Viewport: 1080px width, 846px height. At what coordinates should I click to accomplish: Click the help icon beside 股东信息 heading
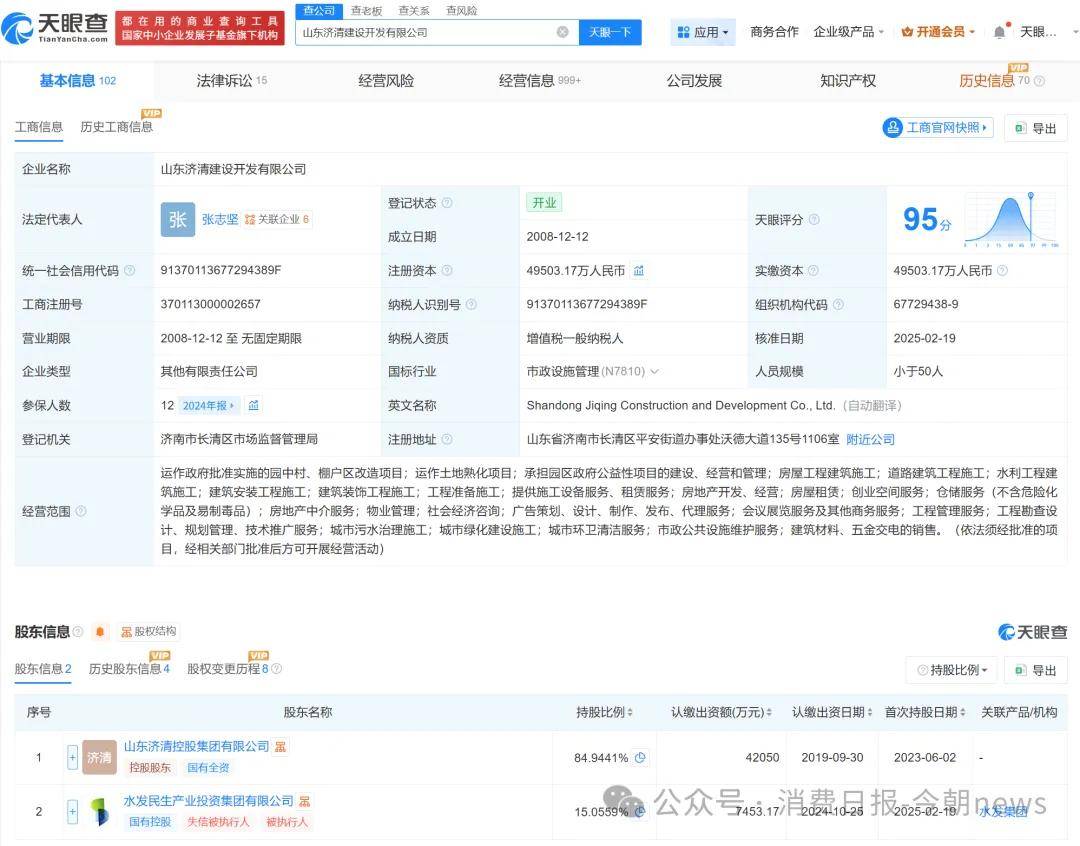click(78, 632)
